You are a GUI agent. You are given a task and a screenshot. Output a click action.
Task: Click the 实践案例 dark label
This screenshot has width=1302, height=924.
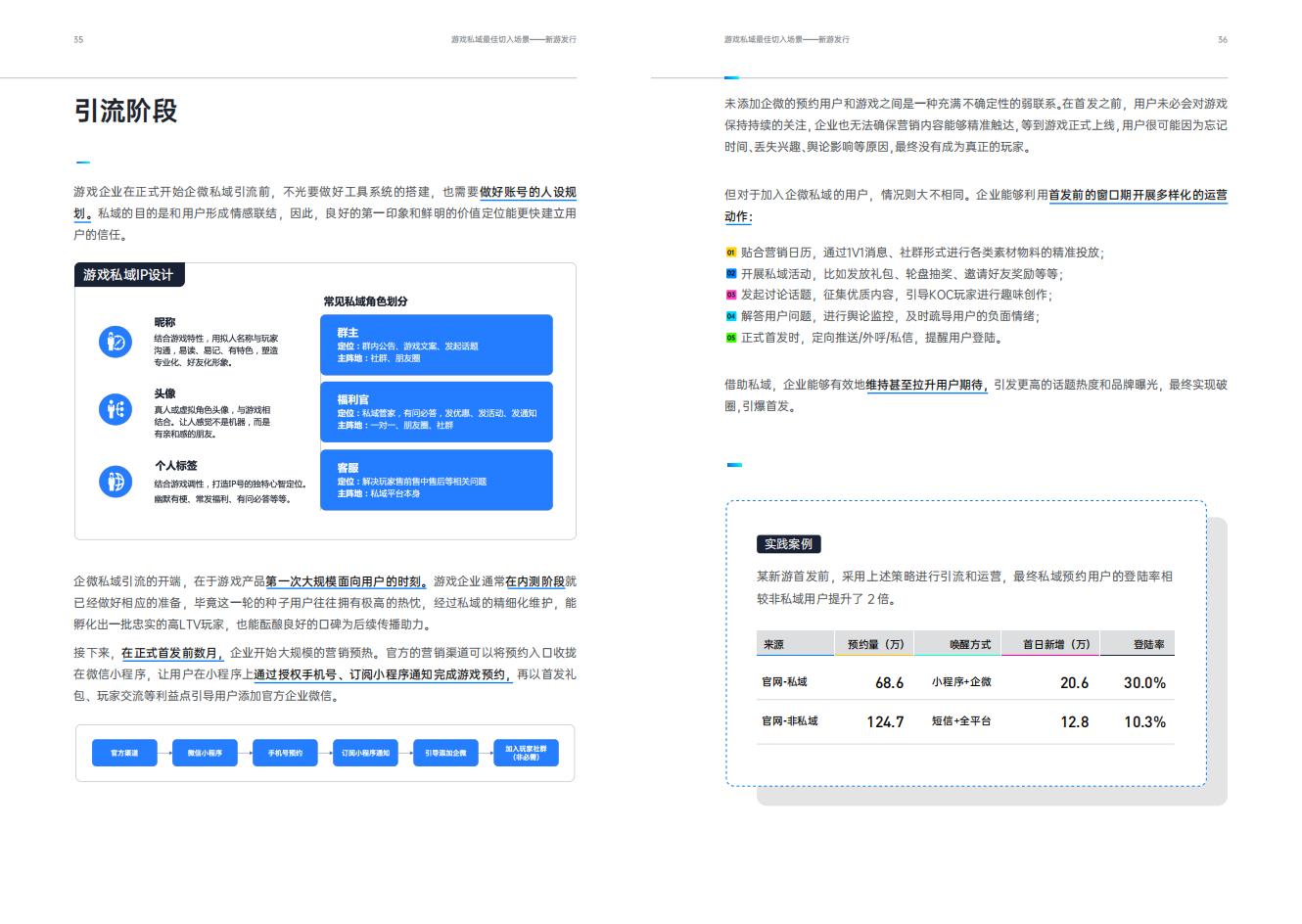click(788, 544)
